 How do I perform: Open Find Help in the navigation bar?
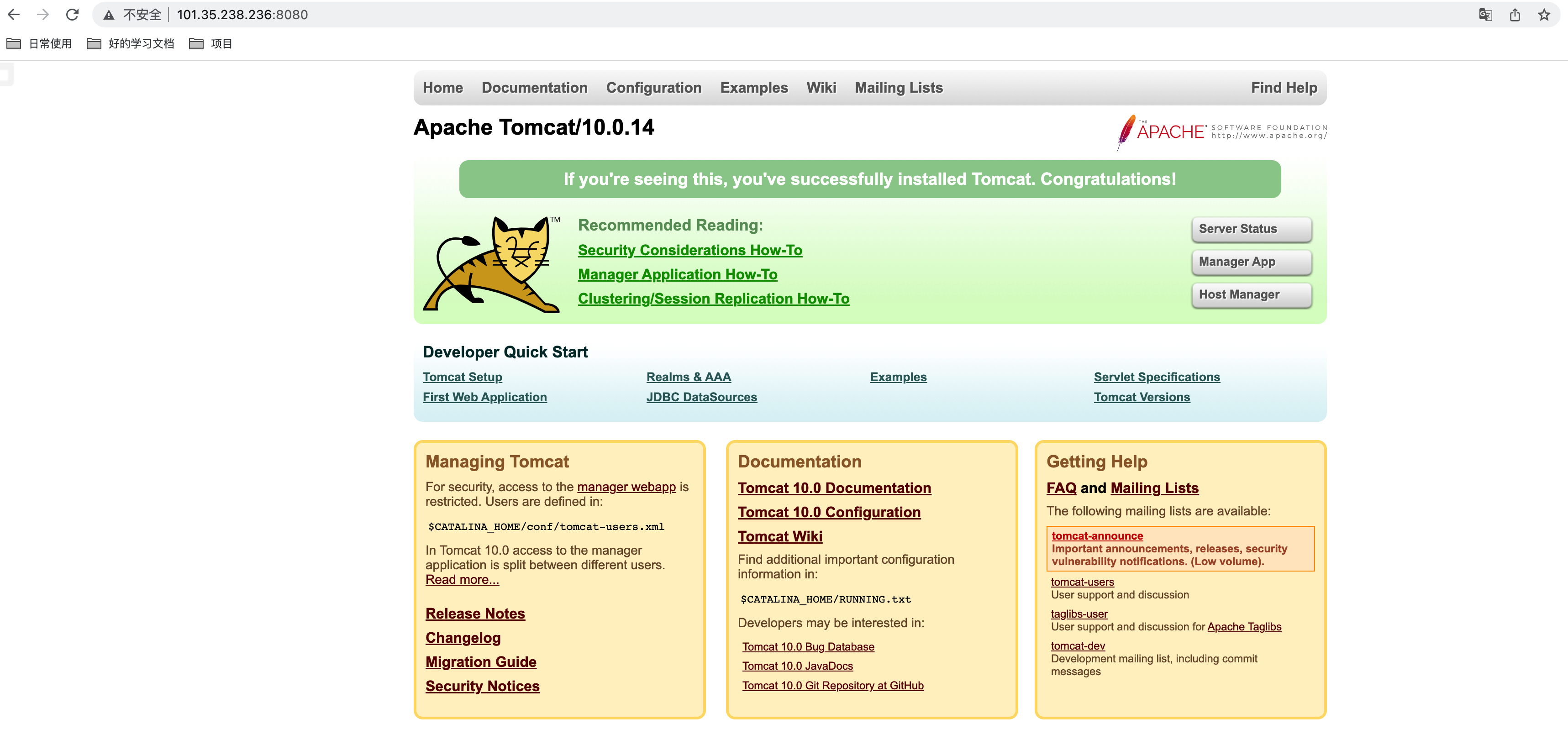click(1283, 88)
